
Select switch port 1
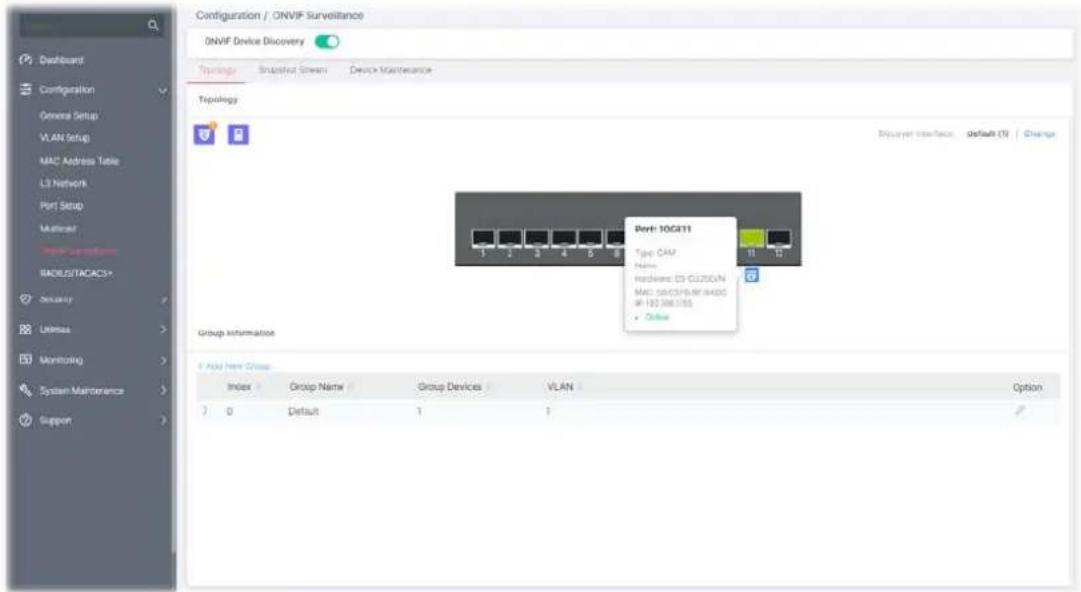pos(483,238)
